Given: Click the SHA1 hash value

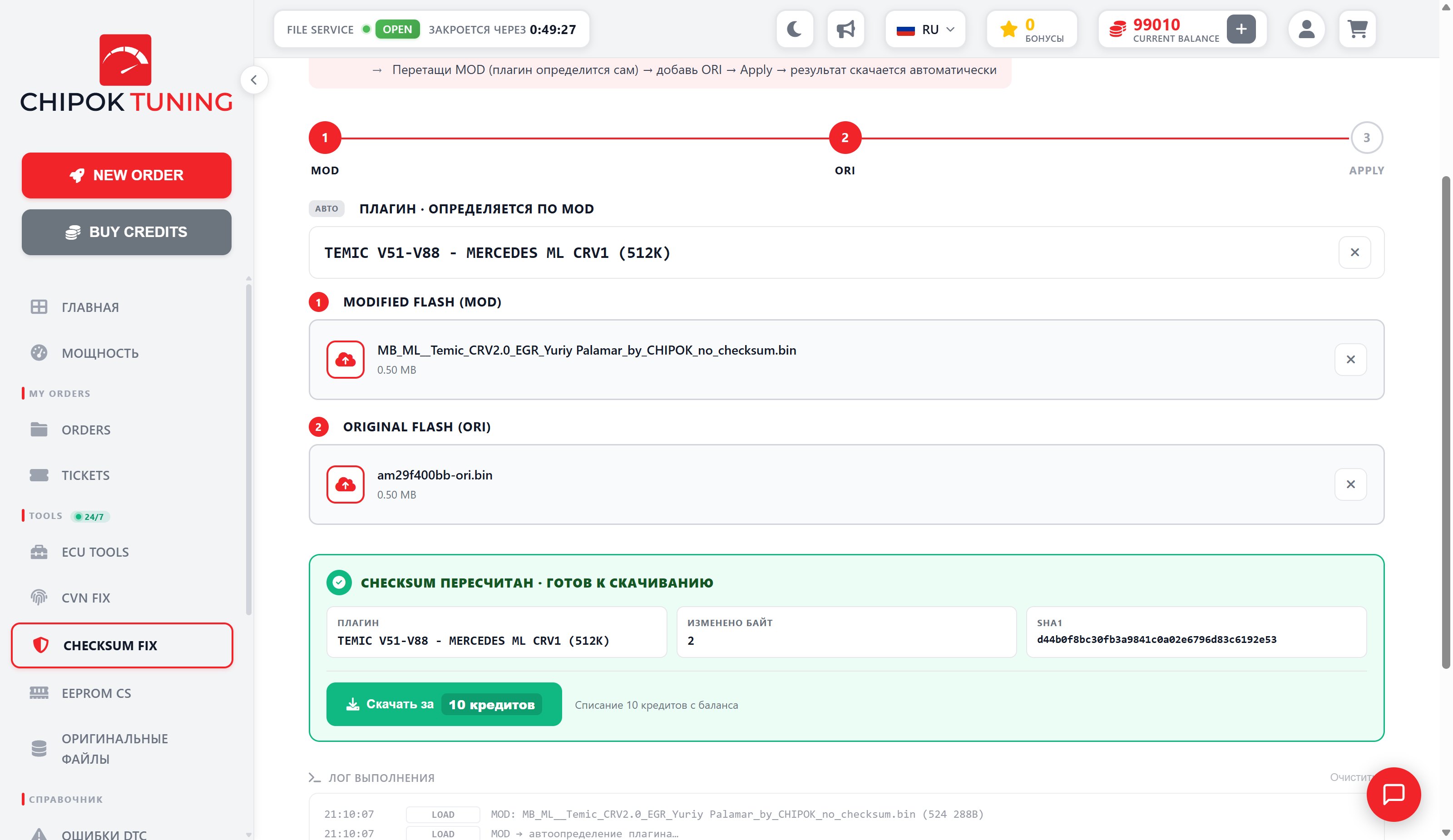Looking at the screenshot, I should 1156,639.
